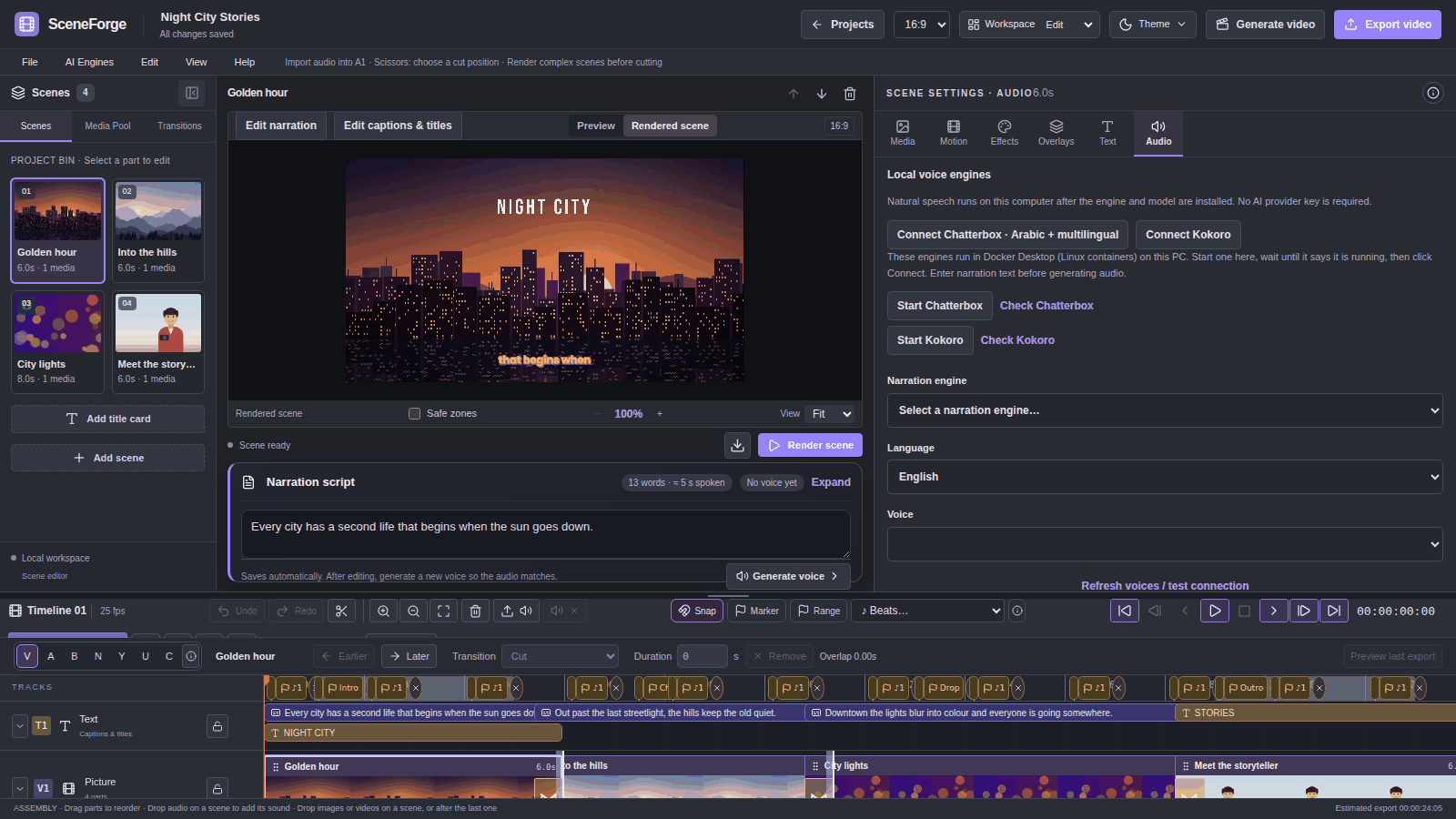The height and width of the screenshot is (819, 1456).
Task: Jump to timeline end
Action: pos(1334,611)
